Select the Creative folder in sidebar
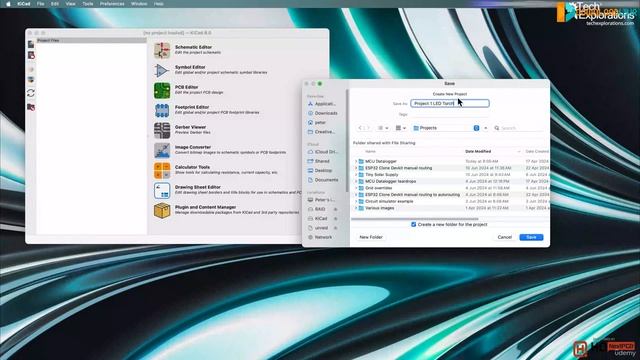 (322, 132)
